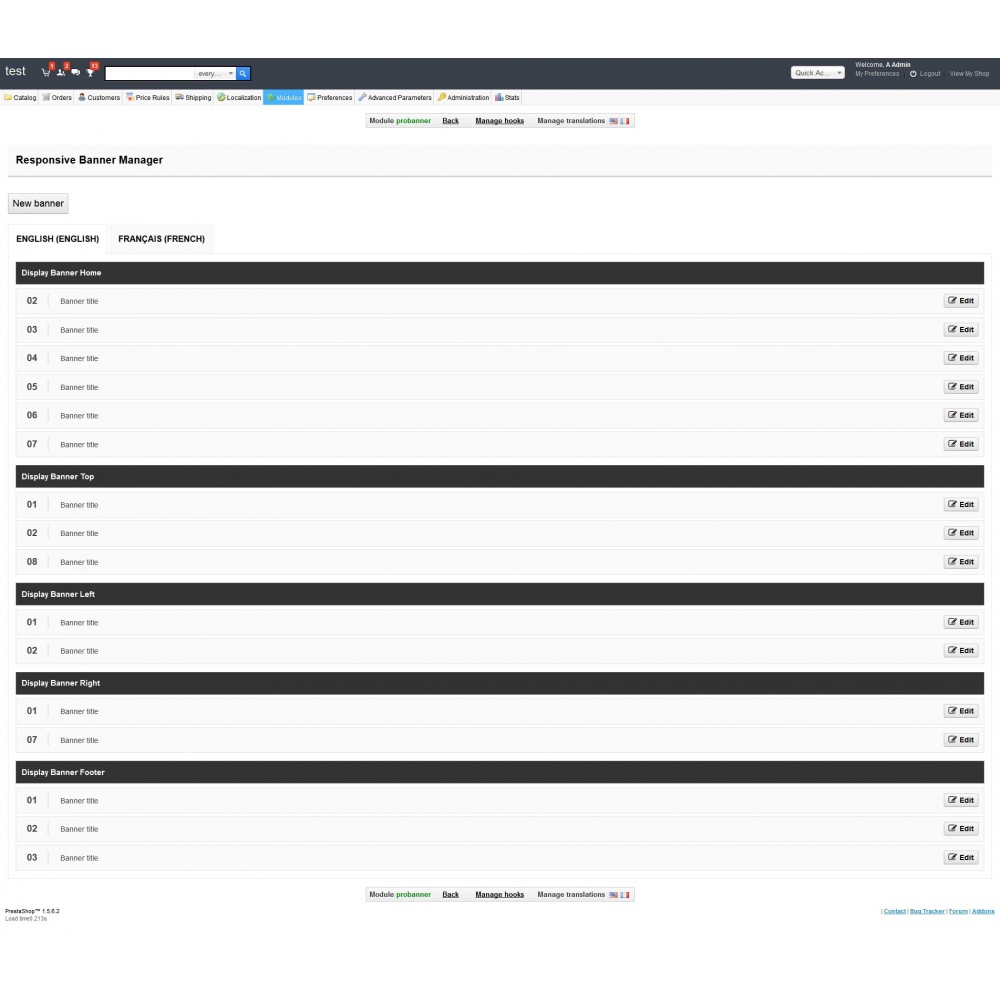Click the blue magnifier search button
1000x1000 pixels.
[x=243, y=73]
